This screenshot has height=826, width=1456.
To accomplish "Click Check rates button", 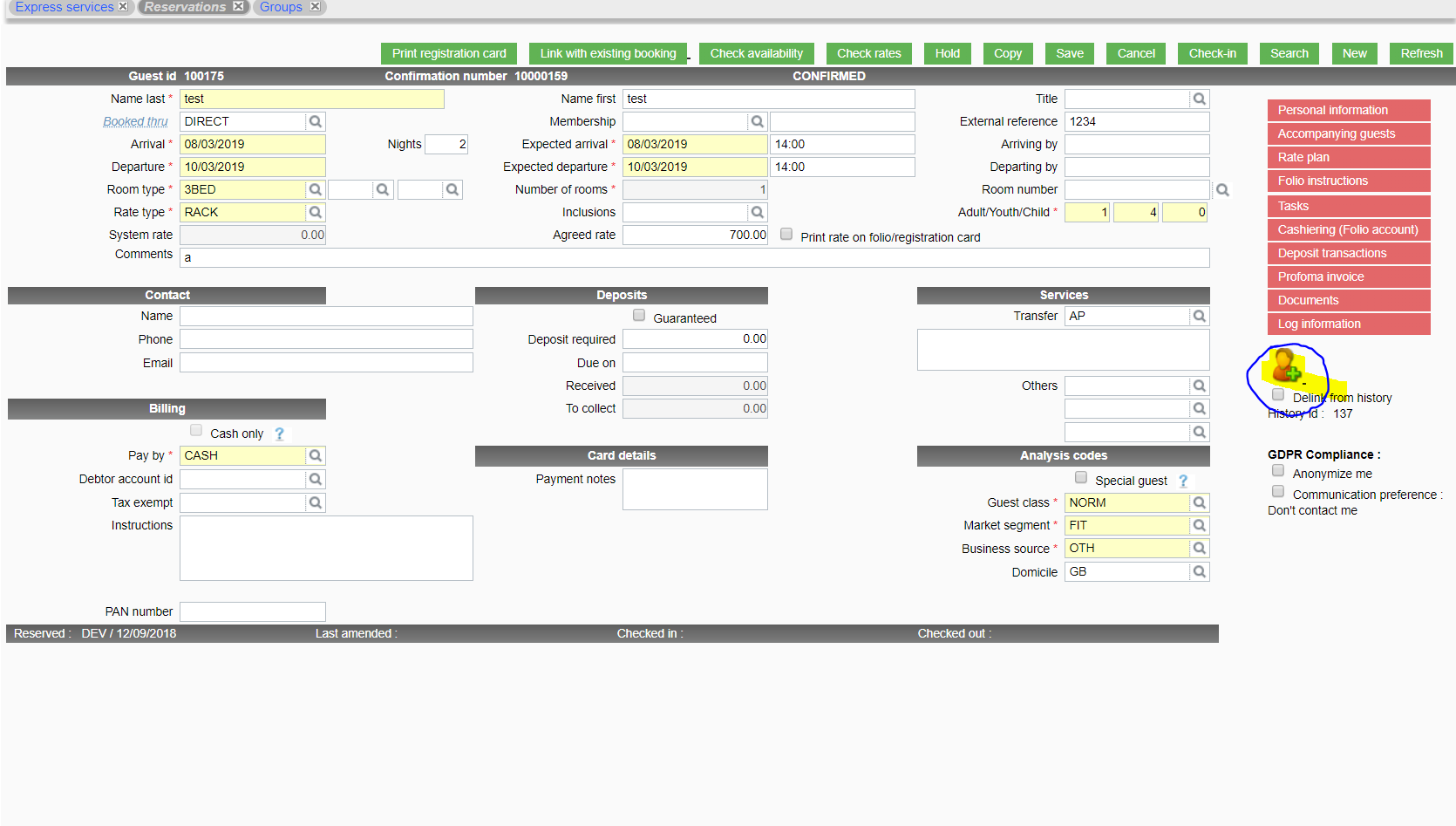I will pyautogui.click(x=869, y=53).
